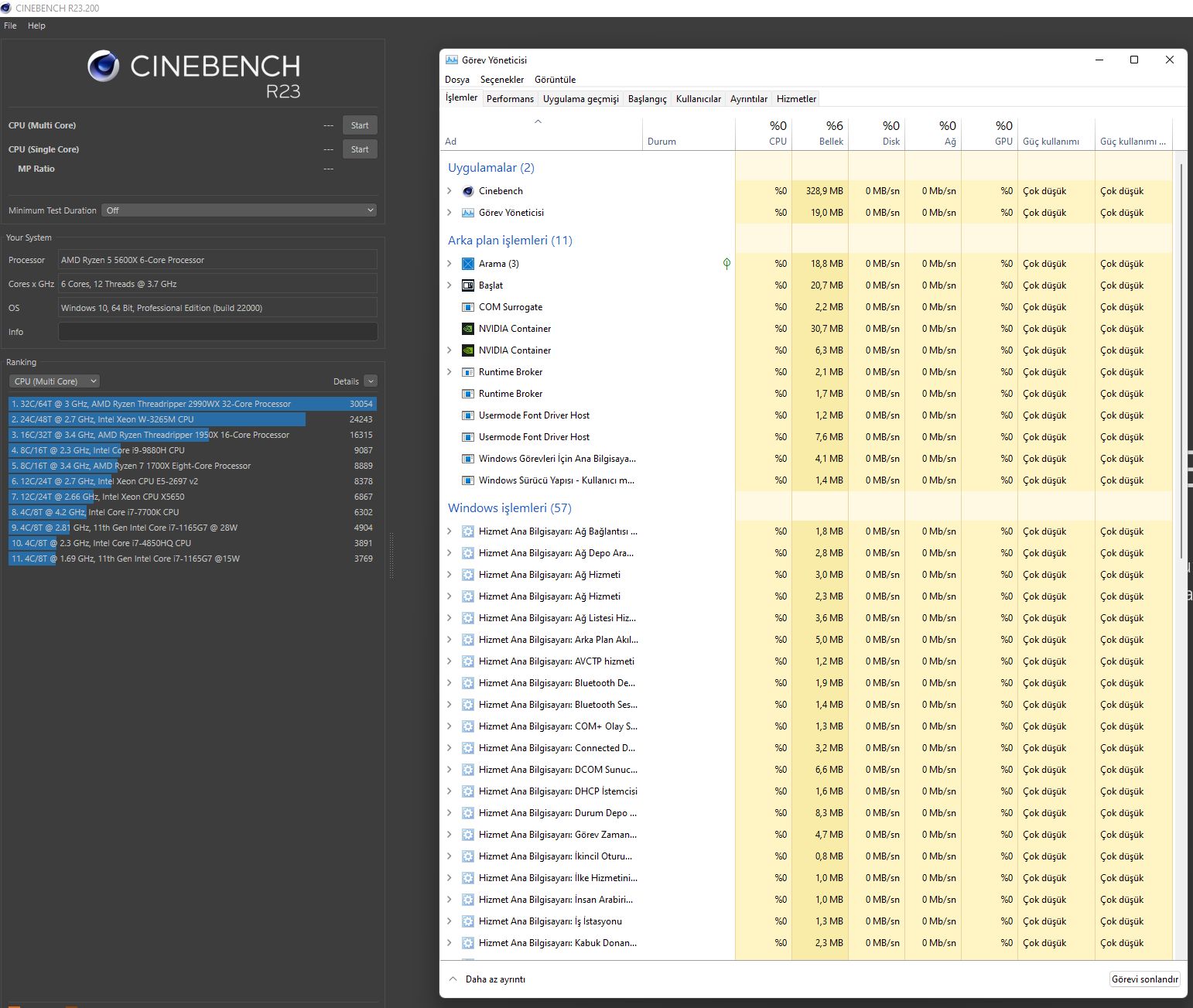The width and height of the screenshot is (1193, 1008).
Task: Sort processes by Ad column header
Action: 541,133
